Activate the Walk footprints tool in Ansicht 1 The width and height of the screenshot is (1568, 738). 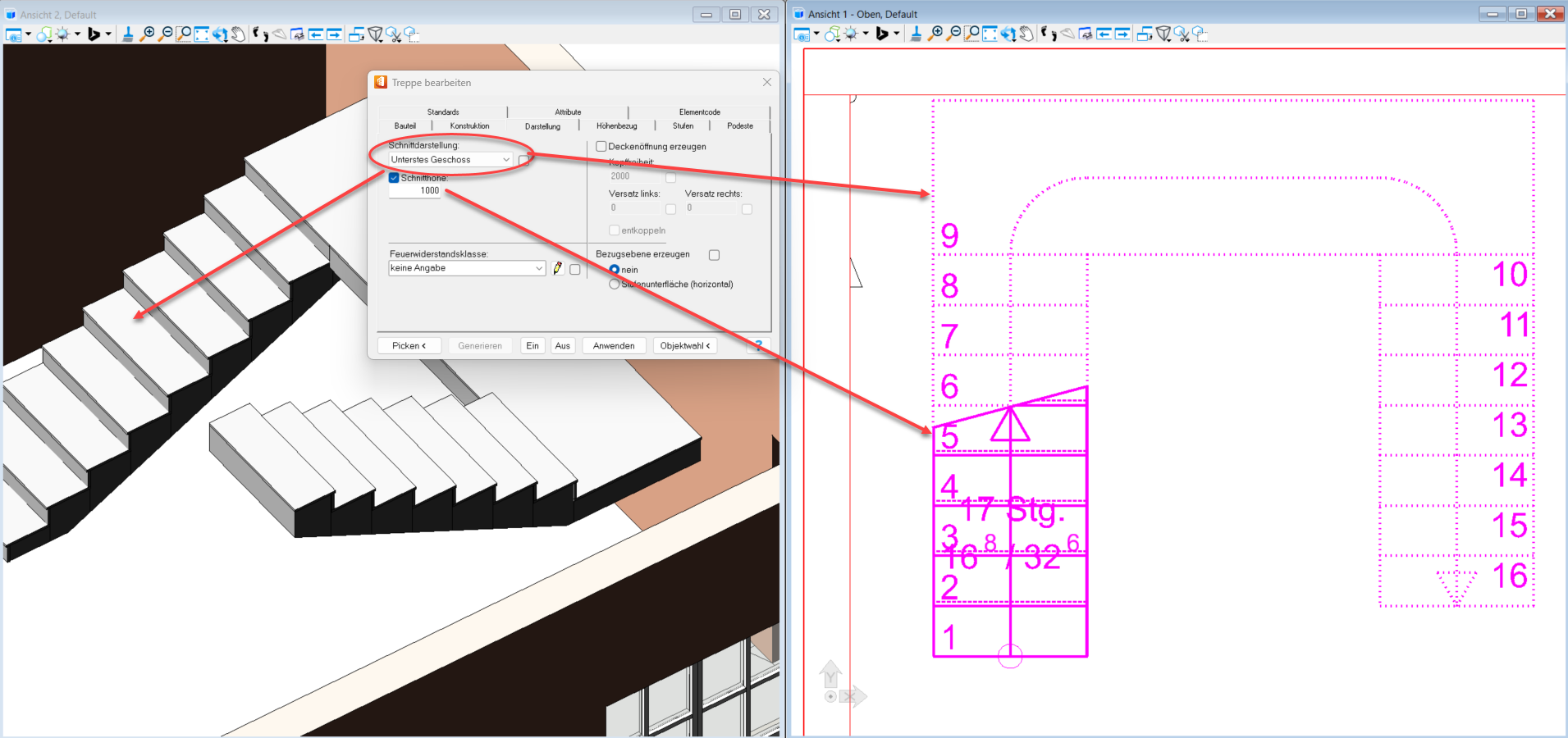[x=1048, y=34]
